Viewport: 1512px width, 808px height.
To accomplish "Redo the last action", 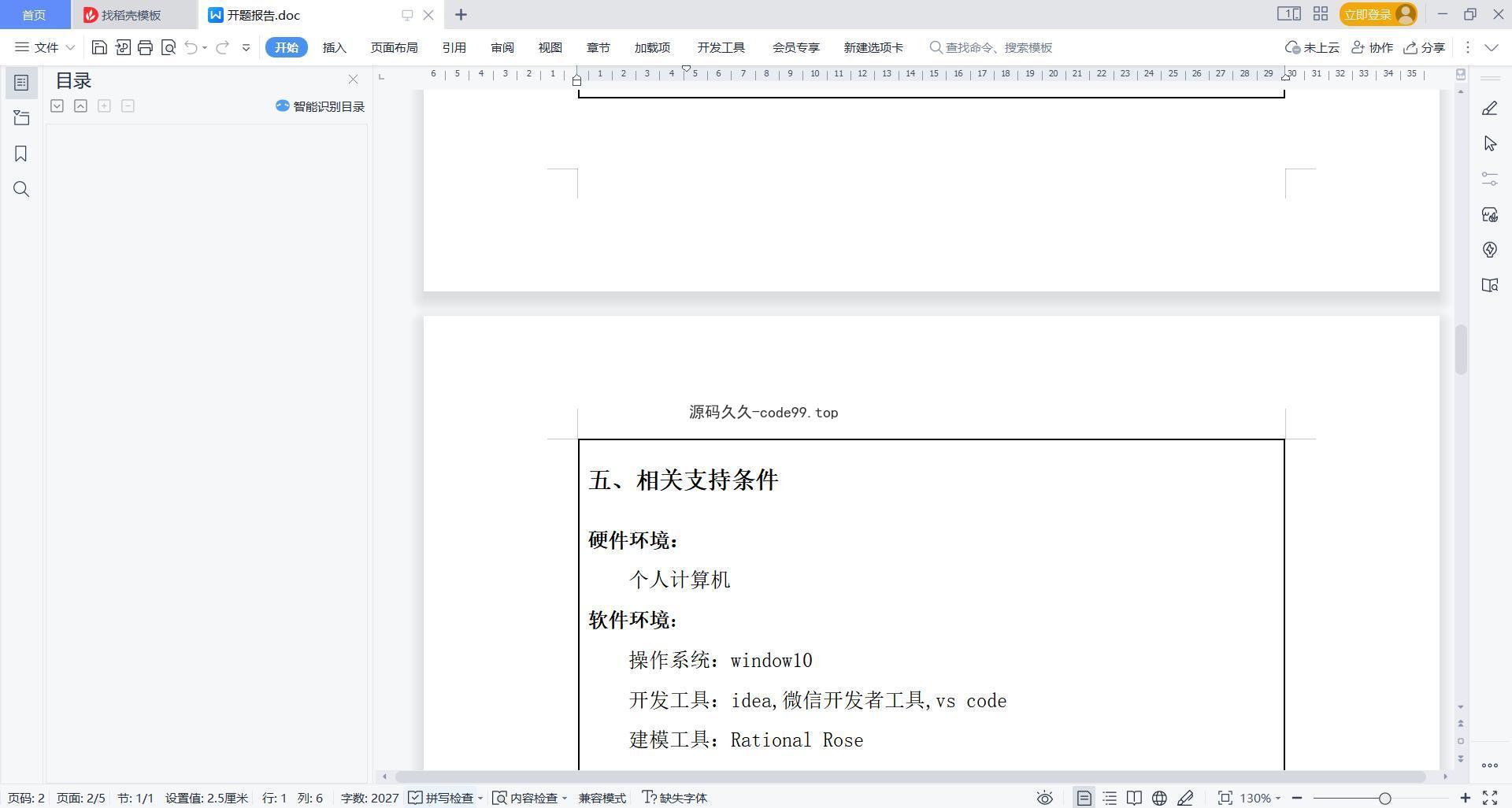I will tap(223, 47).
